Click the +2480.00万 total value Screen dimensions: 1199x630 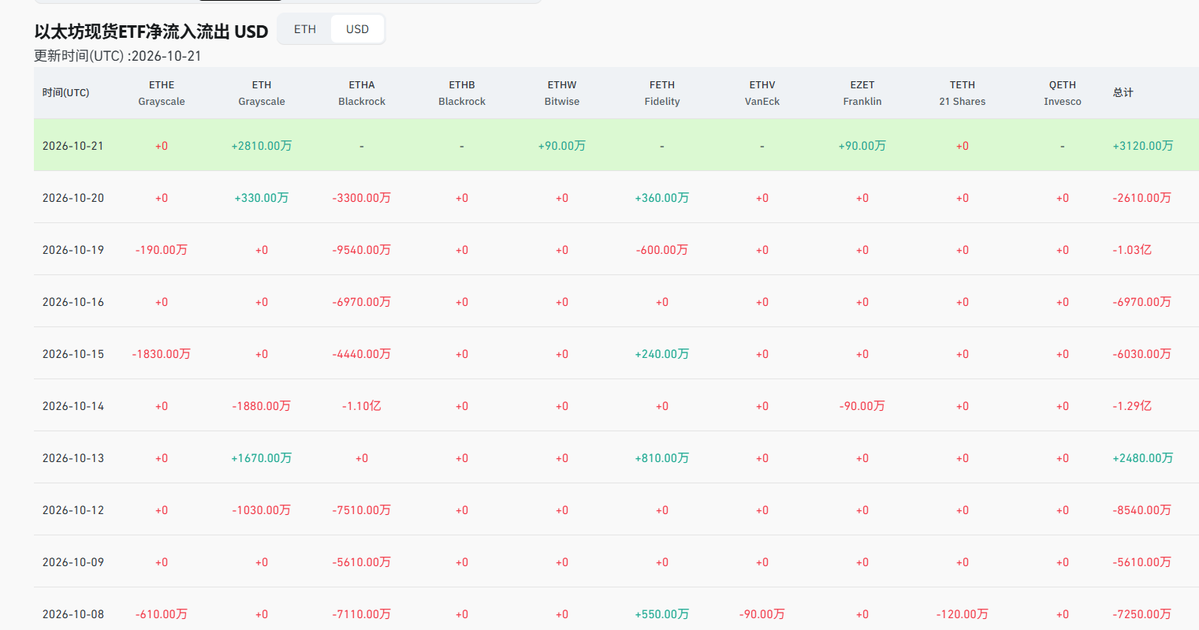click(1142, 458)
